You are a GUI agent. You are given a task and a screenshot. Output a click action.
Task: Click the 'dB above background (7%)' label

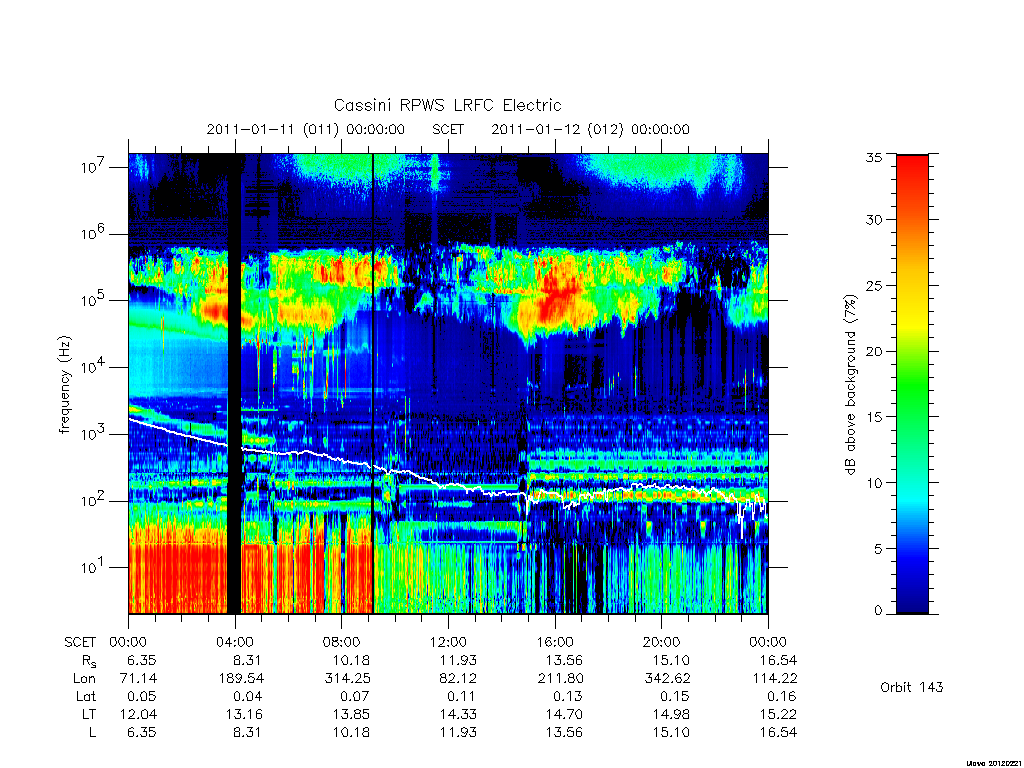click(x=850, y=384)
